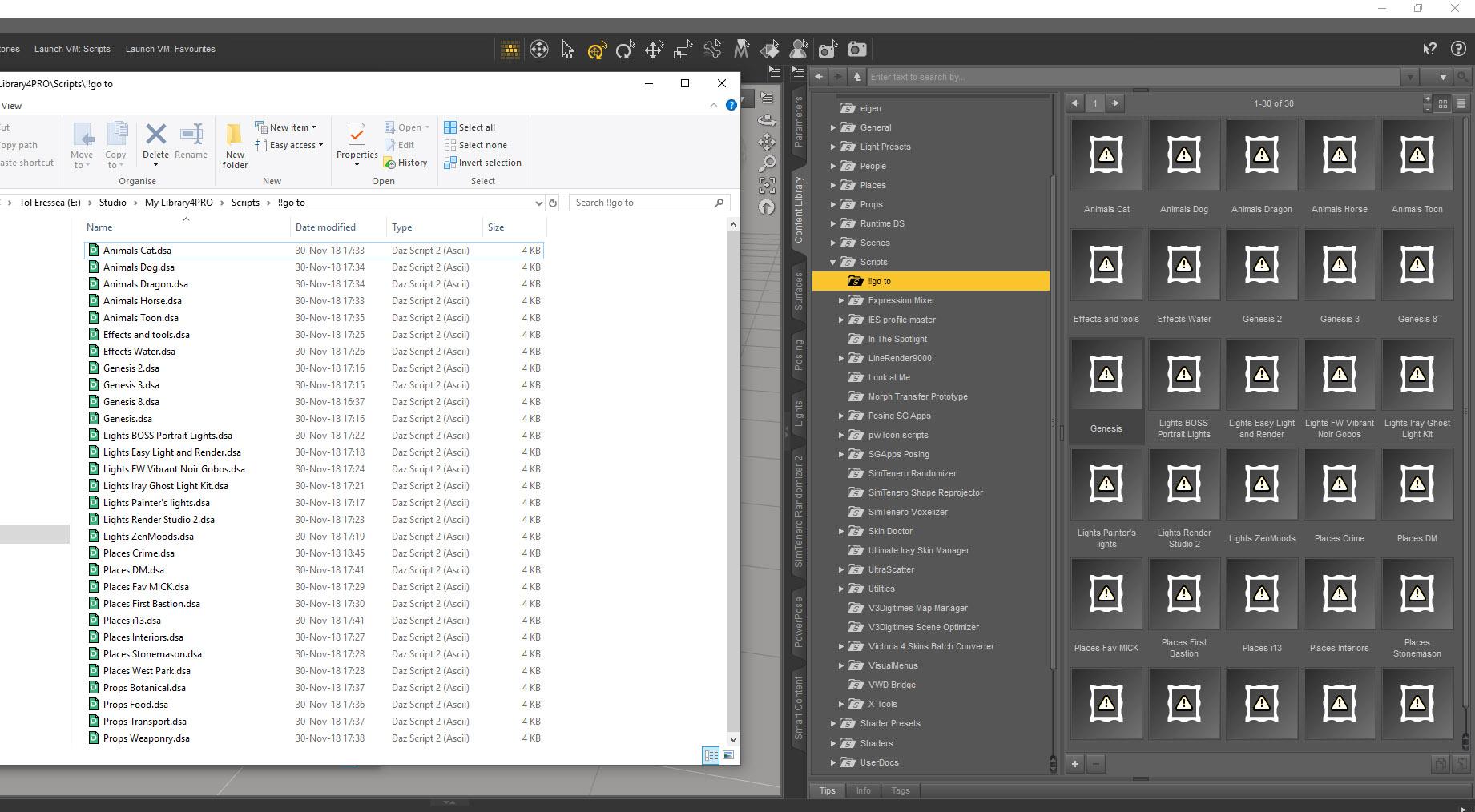Select the Scale tool
Screen dimensions: 1475x812
pyautogui.click(x=683, y=50)
